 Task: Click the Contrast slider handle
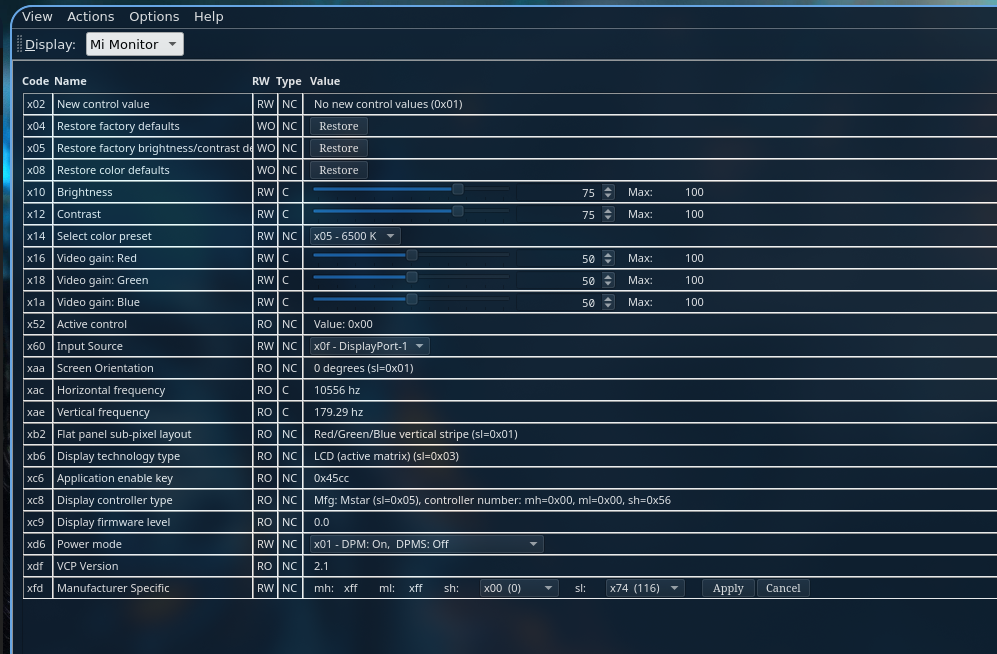coord(458,211)
